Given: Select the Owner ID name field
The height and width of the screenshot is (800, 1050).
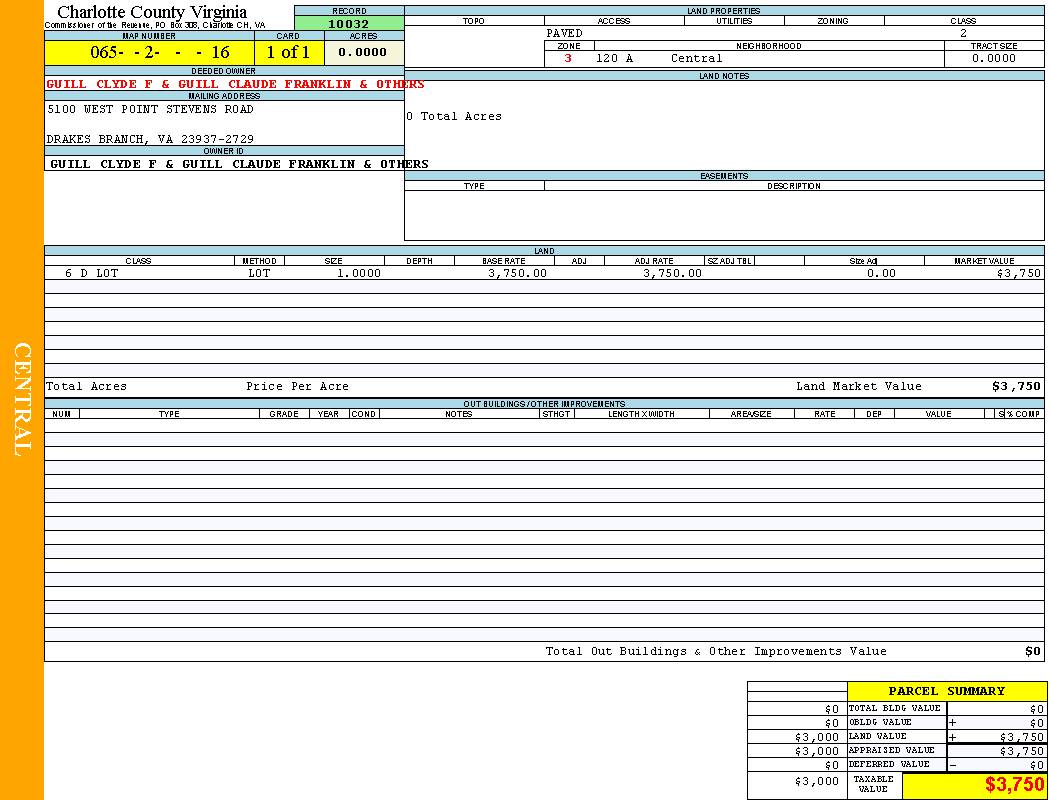Looking at the screenshot, I should click(x=238, y=164).
